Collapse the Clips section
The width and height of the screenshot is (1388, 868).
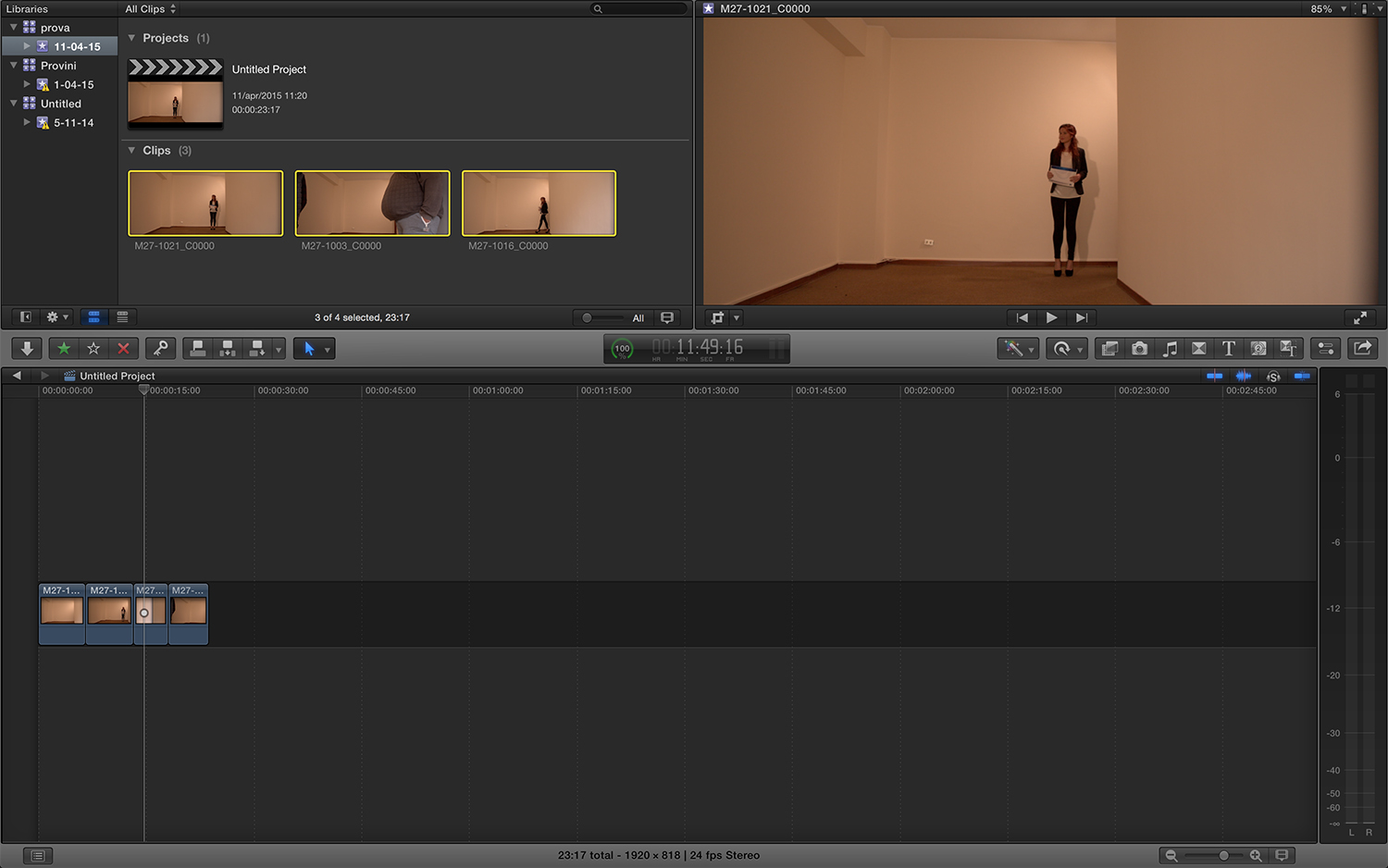coord(131,150)
